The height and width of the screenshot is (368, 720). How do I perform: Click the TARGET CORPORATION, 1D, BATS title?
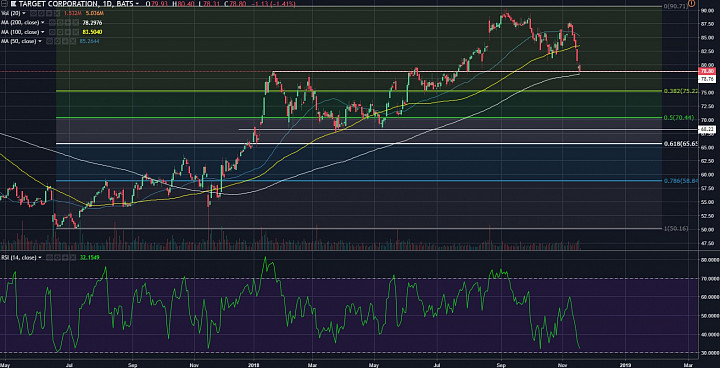tap(76, 4)
